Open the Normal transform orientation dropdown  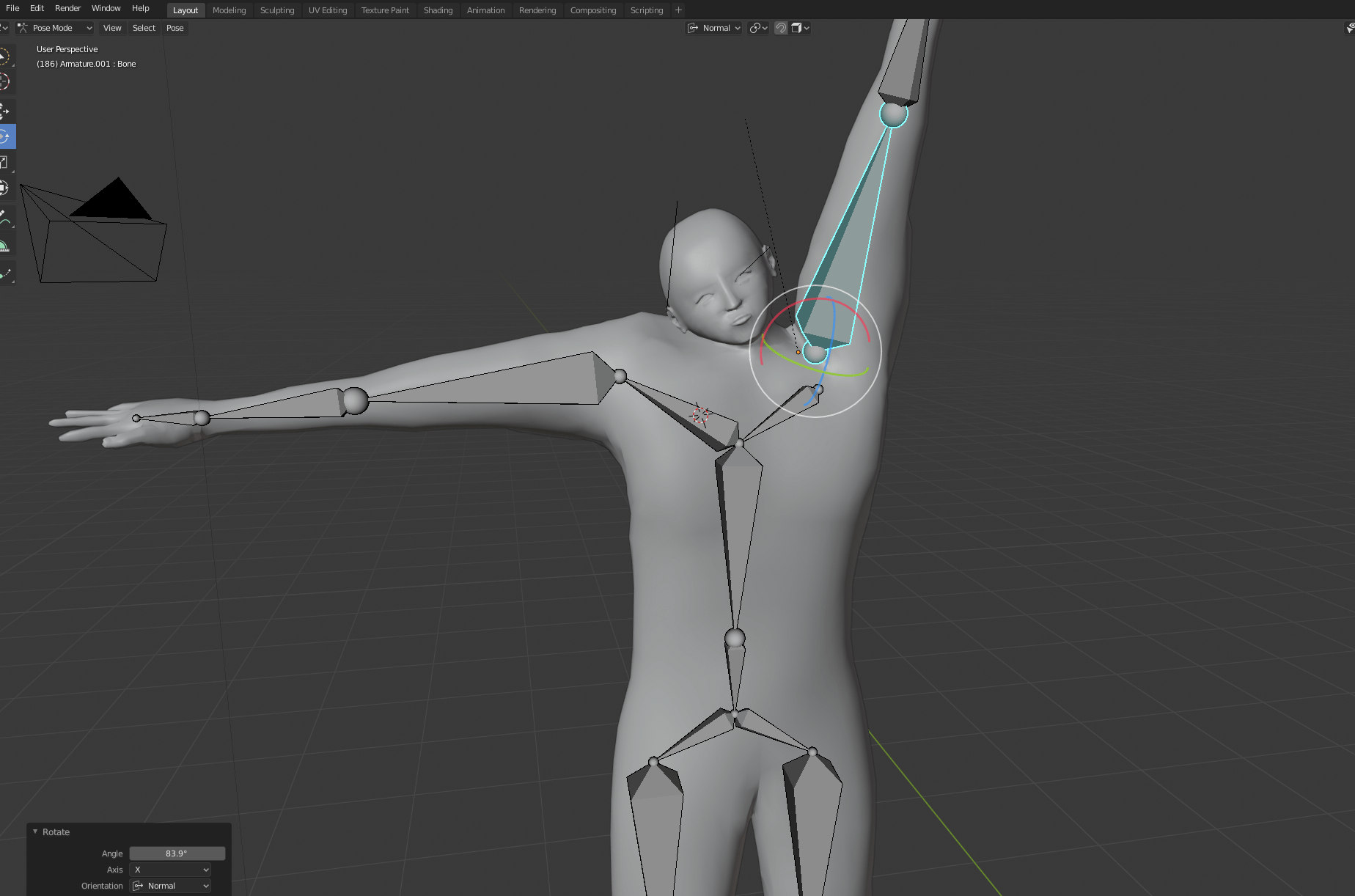[713, 28]
